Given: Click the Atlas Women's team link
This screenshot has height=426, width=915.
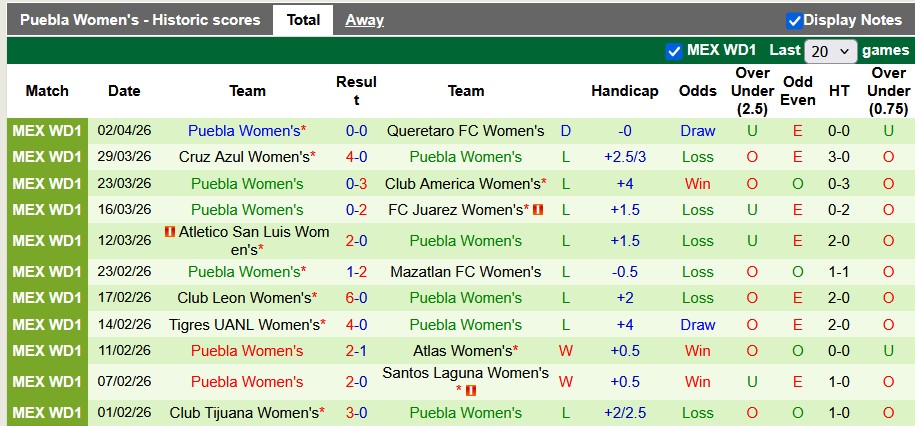Looking at the screenshot, I should [463, 351].
